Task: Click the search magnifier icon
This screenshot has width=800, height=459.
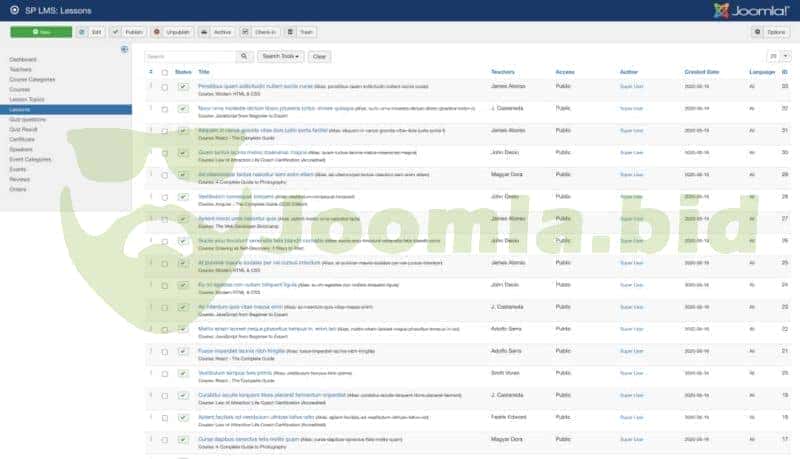Action: [243, 57]
